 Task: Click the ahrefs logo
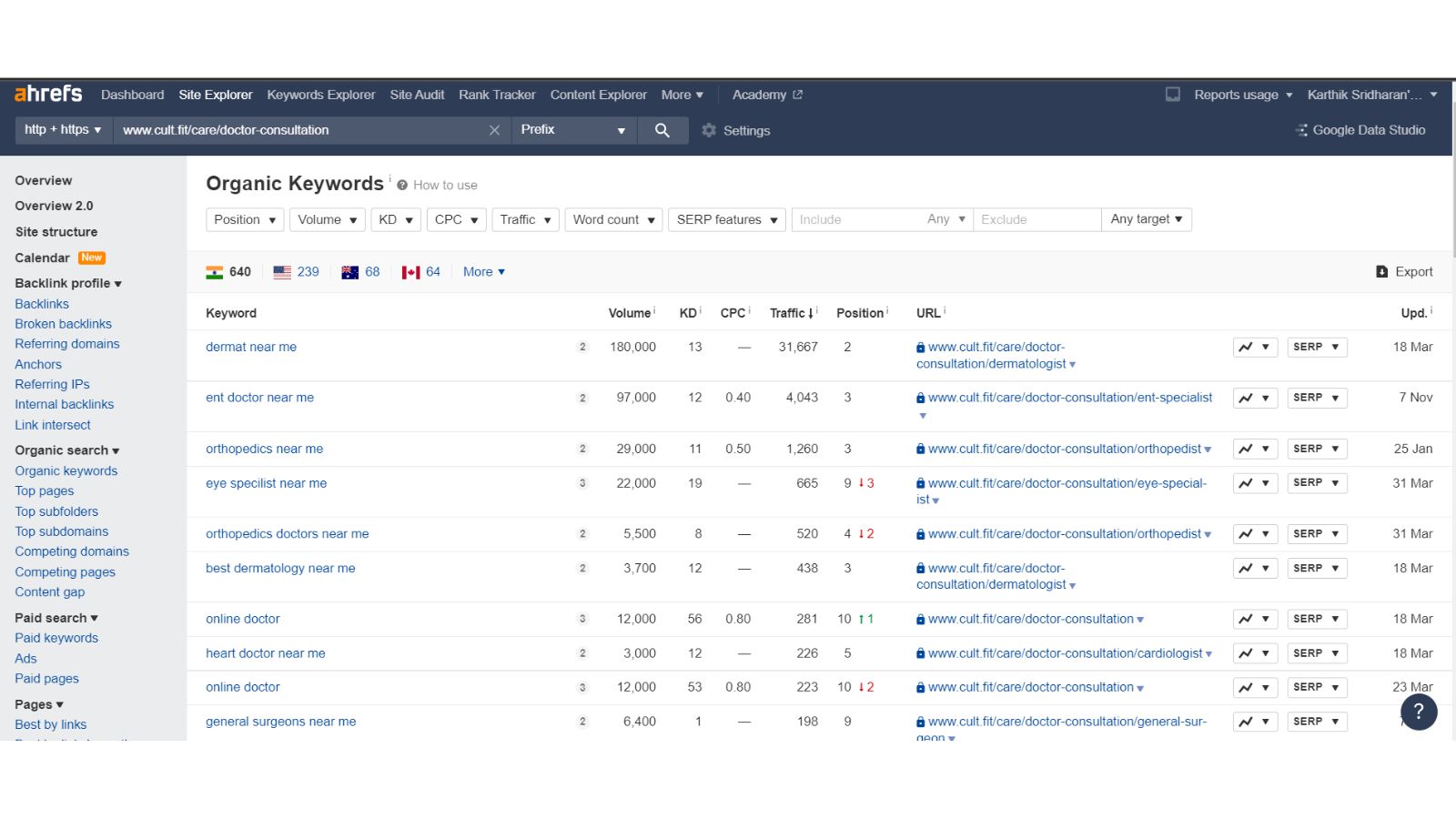(48, 94)
